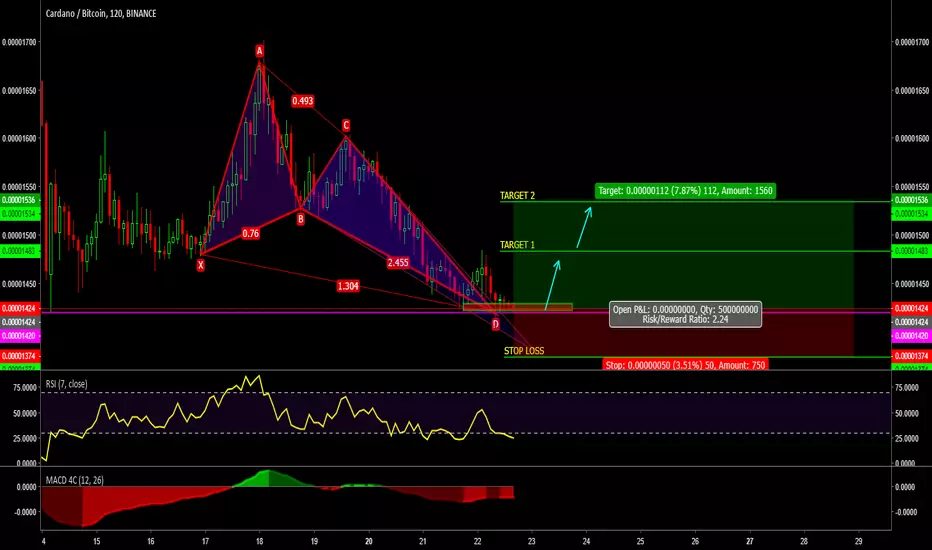Screen dimensions: 932x550
Task: Click 0.00001500 on the left price axis
Action: pos(19,235)
